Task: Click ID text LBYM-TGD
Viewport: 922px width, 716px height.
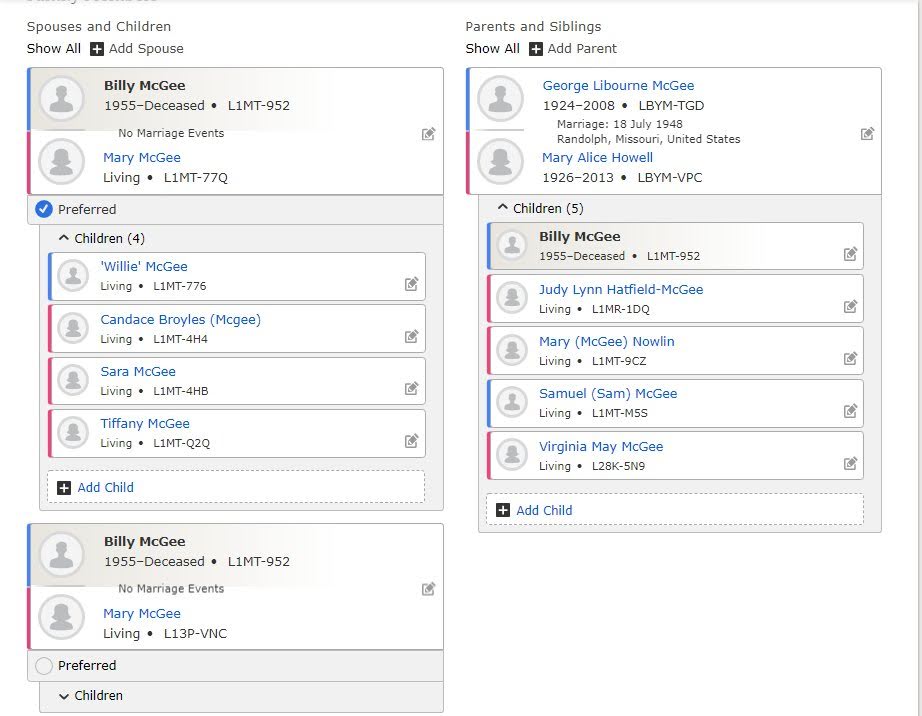Action: pyautogui.click(x=671, y=106)
